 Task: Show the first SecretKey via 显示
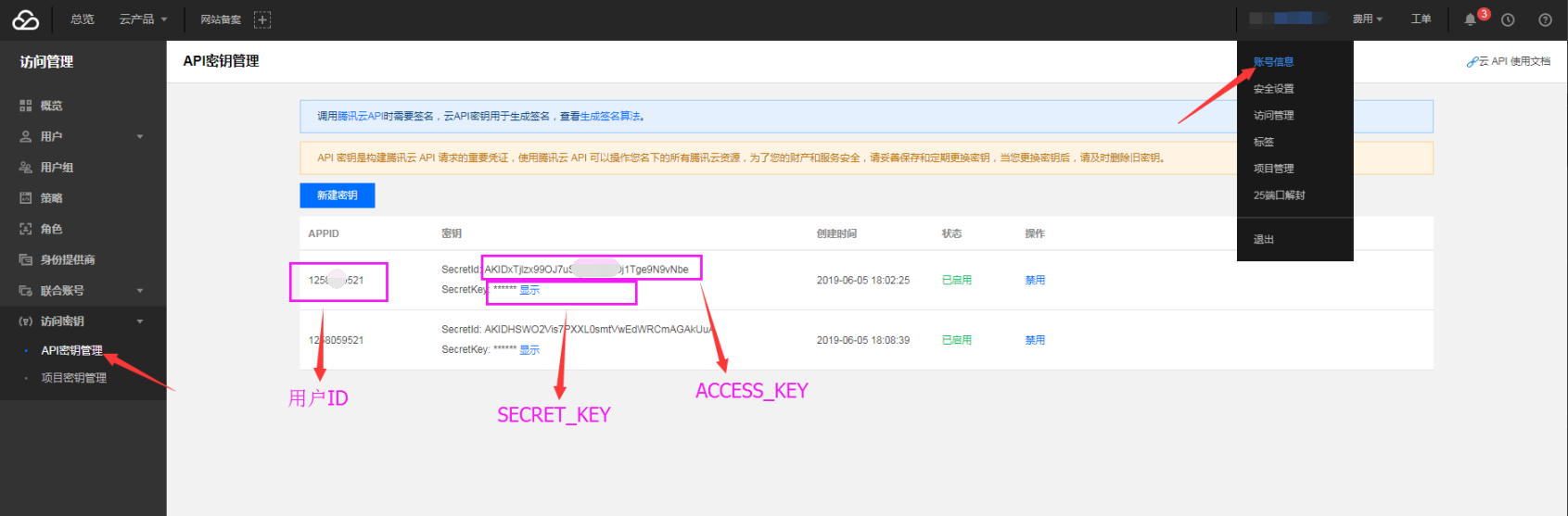click(529, 290)
